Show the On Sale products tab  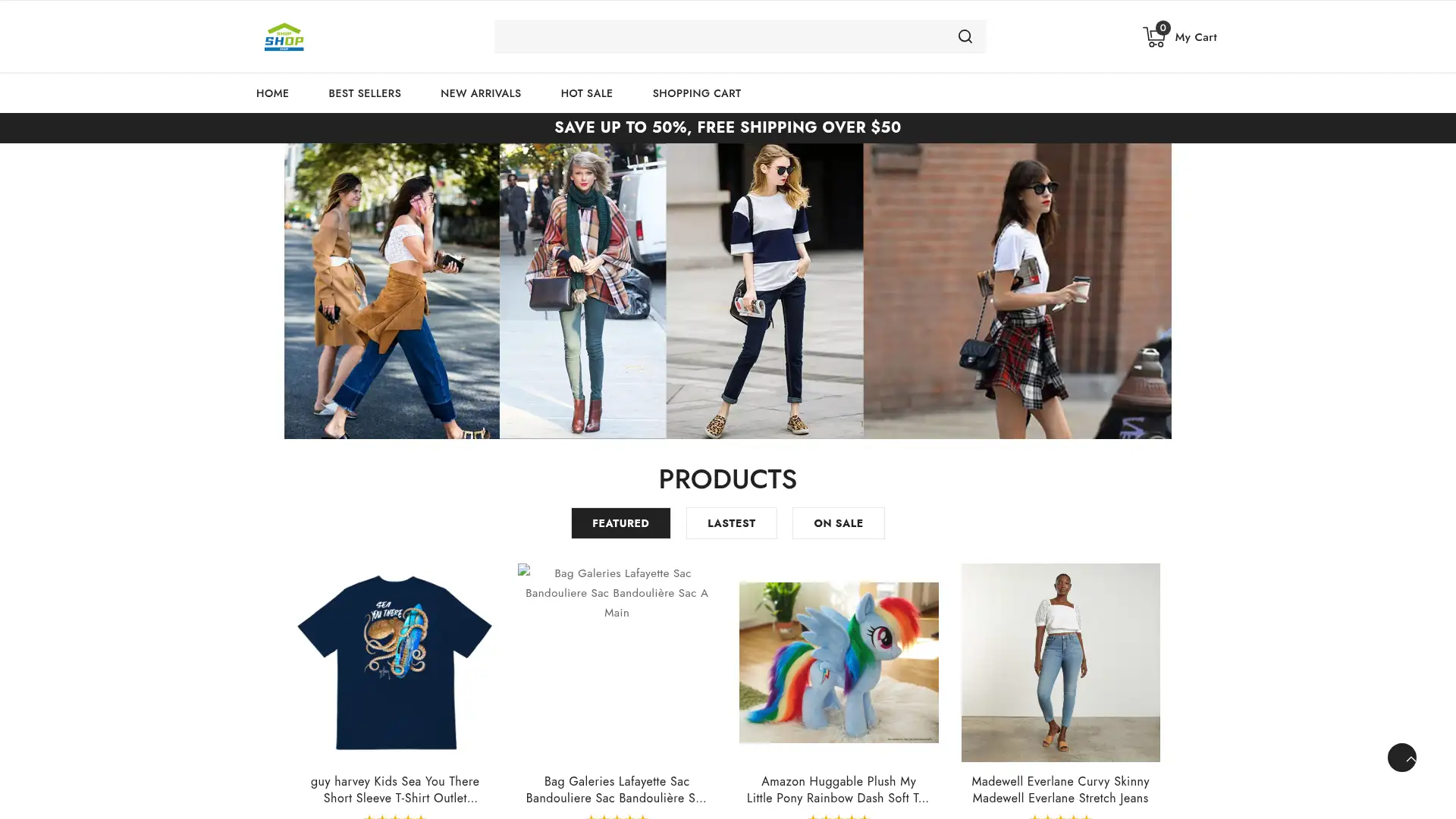[838, 523]
